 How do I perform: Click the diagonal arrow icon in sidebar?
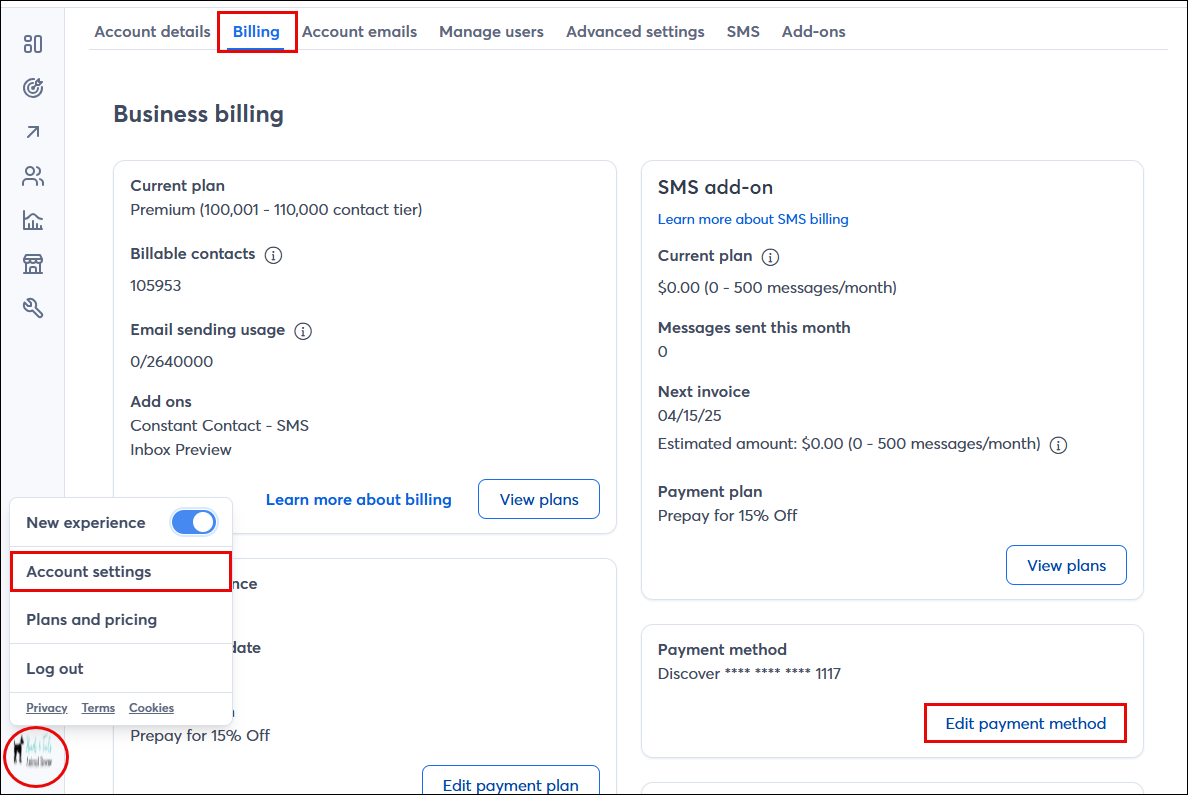click(33, 132)
